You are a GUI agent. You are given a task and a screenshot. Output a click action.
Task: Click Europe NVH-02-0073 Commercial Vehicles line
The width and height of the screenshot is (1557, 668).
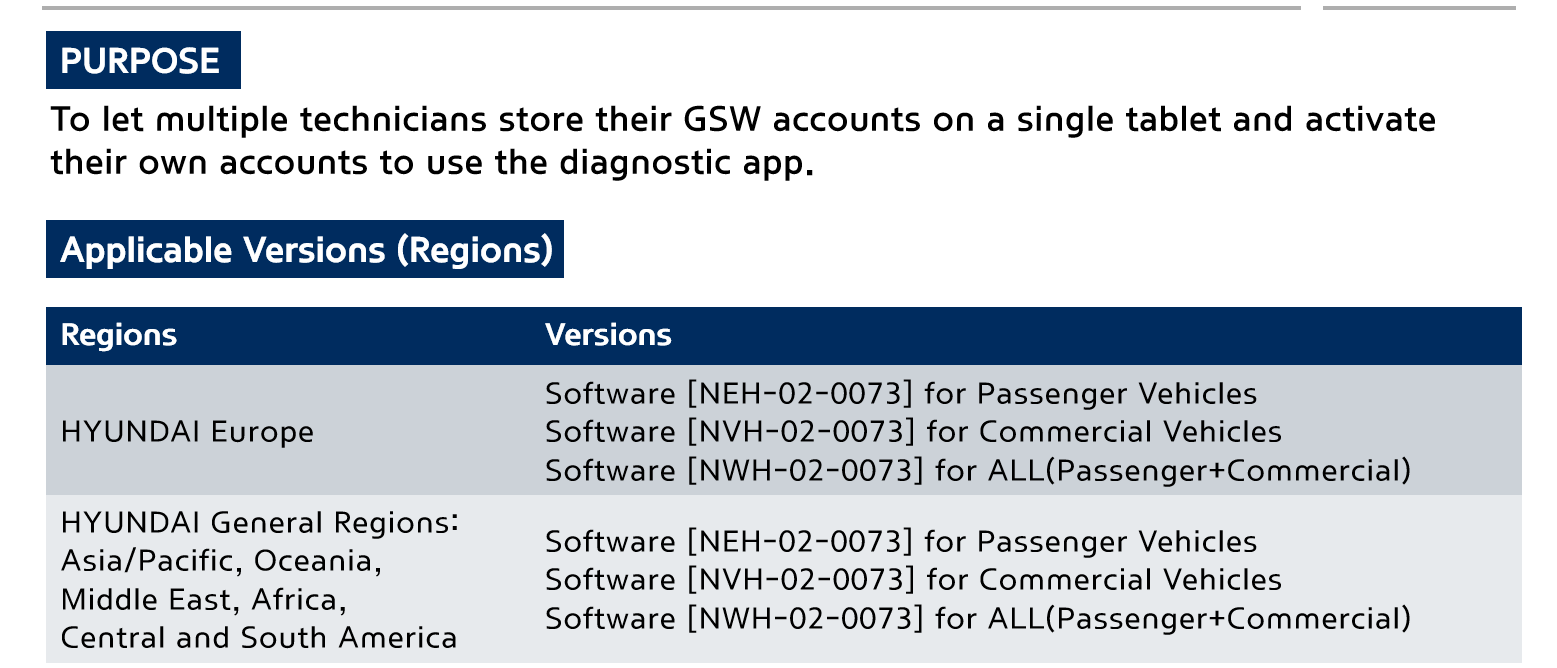913,432
